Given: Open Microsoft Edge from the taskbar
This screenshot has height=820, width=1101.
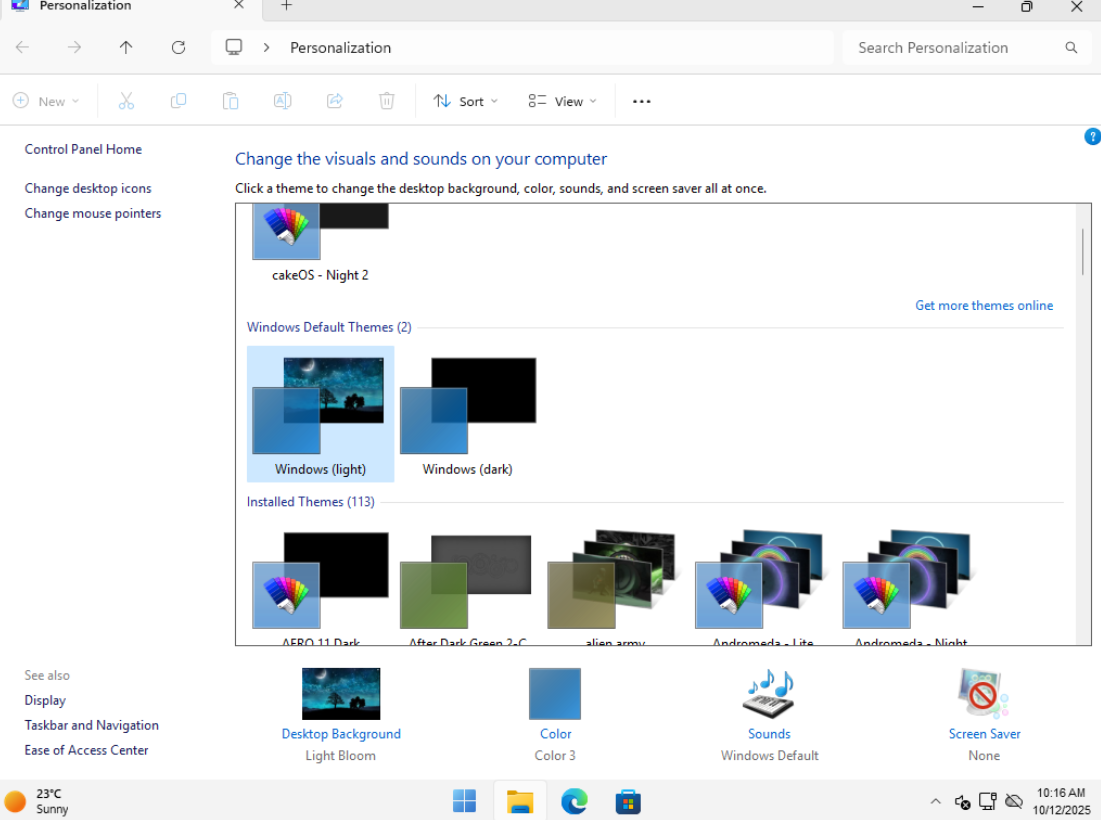Looking at the screenshot, I should pyautogui.click(x=574, y=801).
